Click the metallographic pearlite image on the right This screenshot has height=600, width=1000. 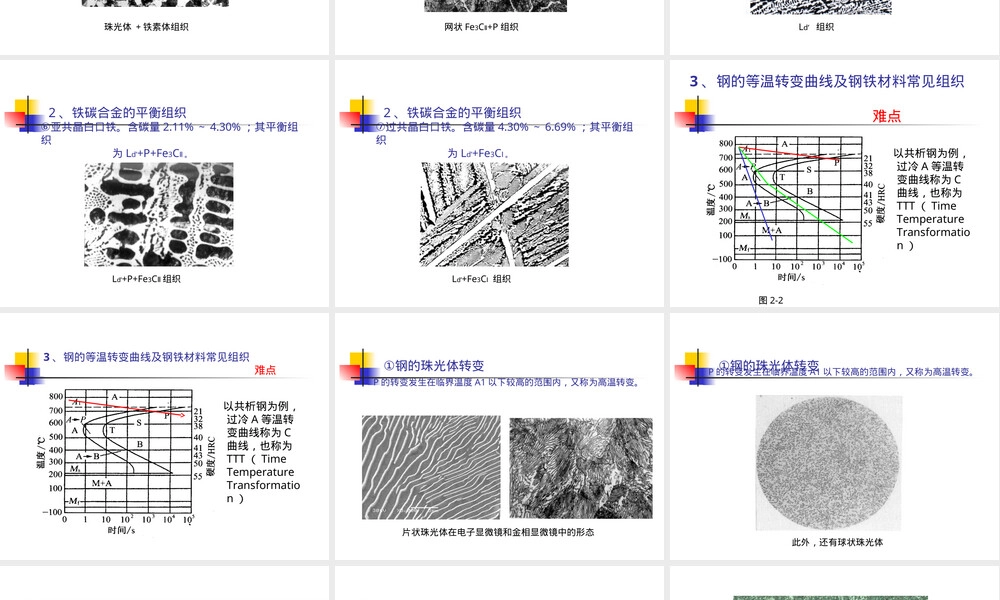point(581,468)
